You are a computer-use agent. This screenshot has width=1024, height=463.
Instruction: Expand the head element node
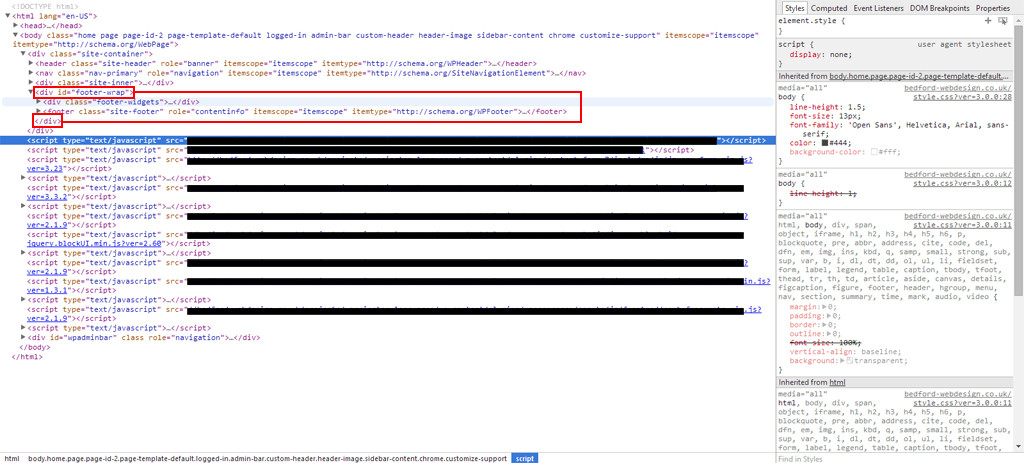tap(17, 26)
